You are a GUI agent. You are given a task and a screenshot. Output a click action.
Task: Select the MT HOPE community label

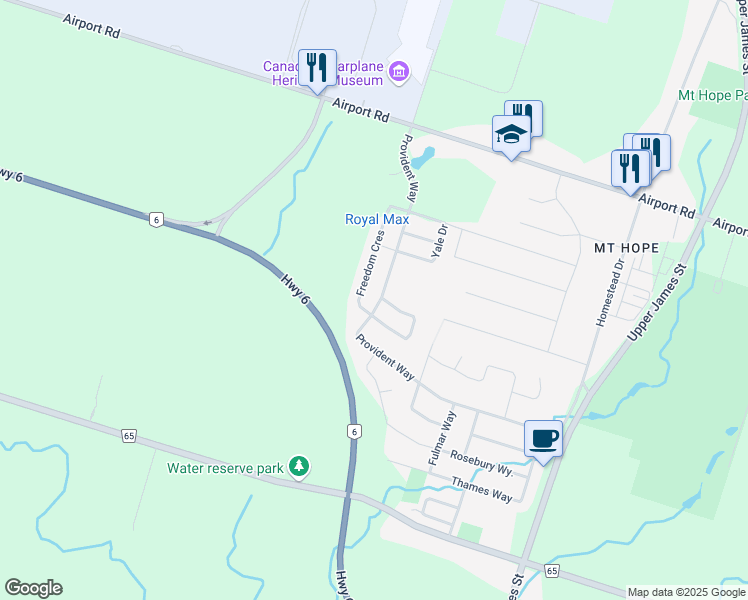pyautogui.click(x=626, y=248)
